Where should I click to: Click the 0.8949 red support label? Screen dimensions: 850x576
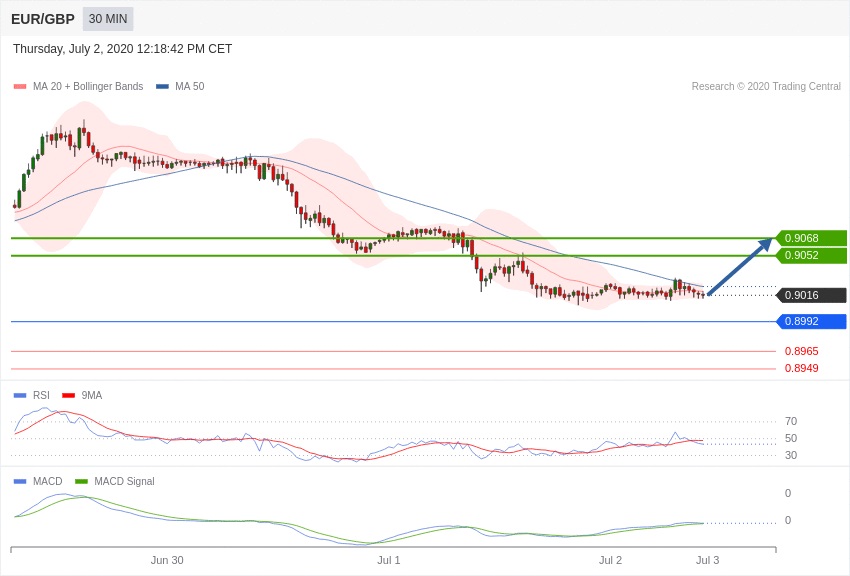coord(801,368)
